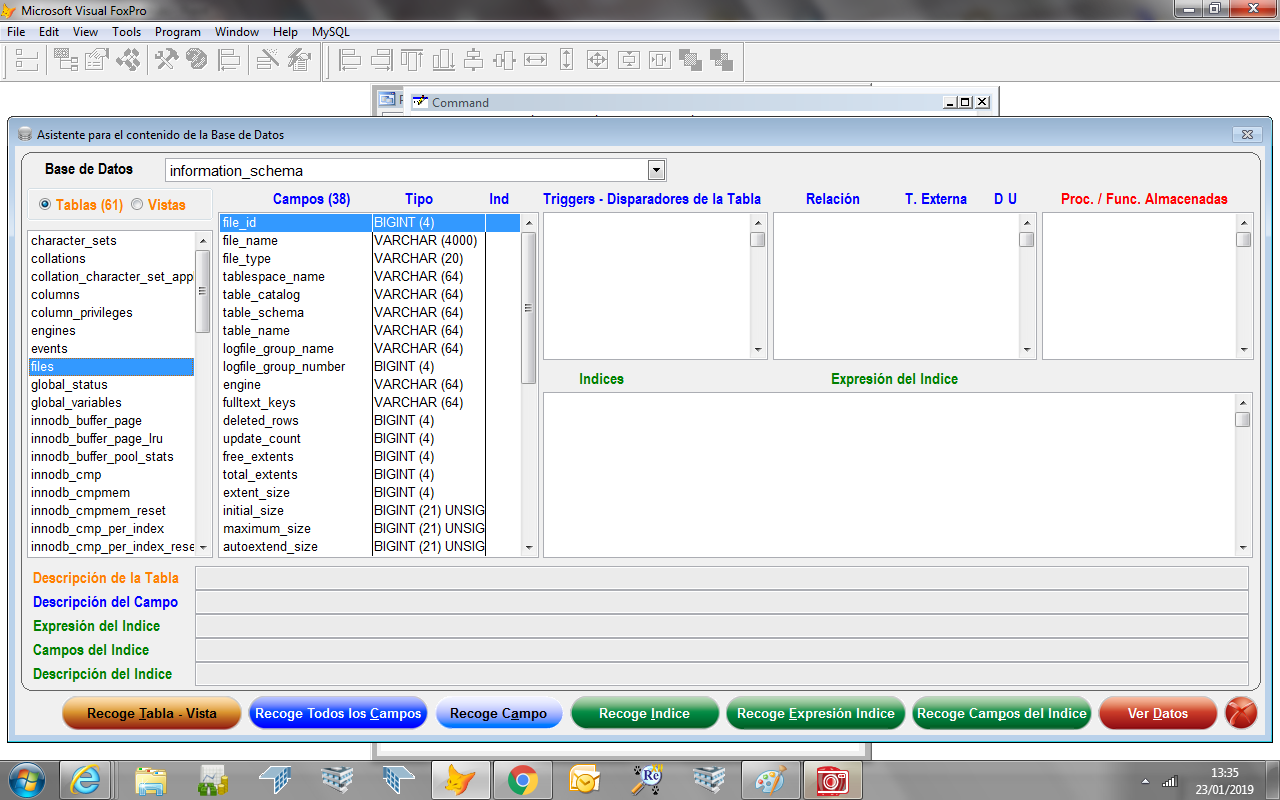
Task: Open the Tools menu
Action: [127, 32]
